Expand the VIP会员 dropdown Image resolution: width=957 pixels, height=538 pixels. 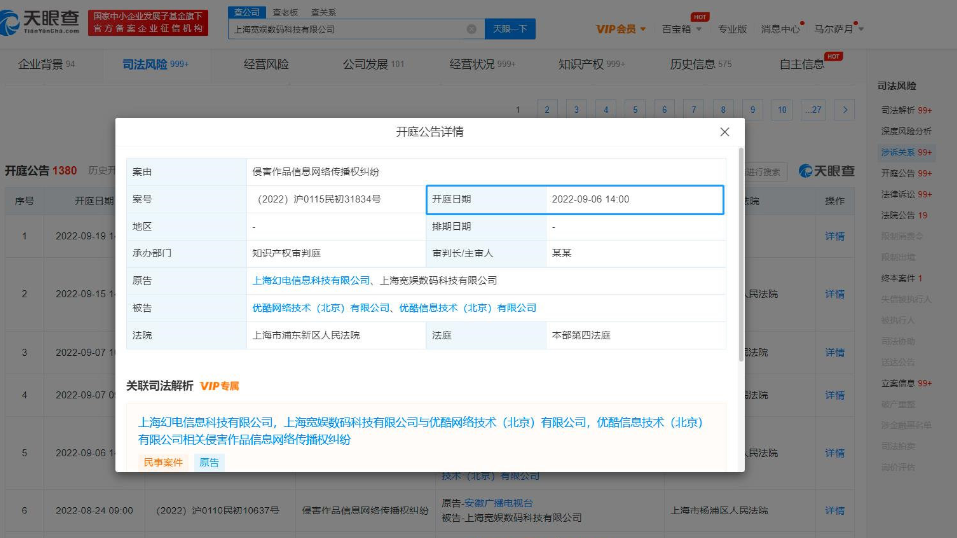621,29
